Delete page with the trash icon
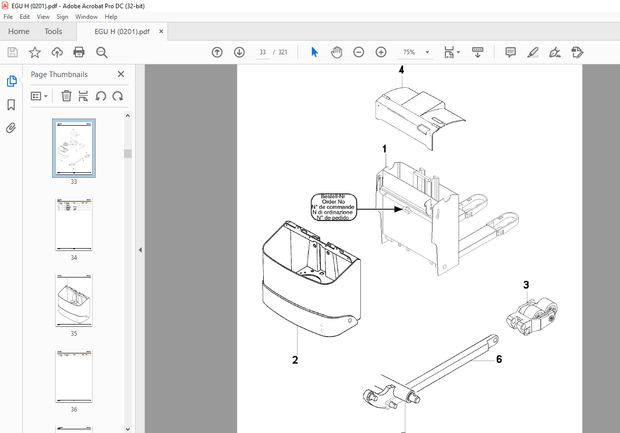The width and height of the screenshot is (620, 433). coord(66,96)
